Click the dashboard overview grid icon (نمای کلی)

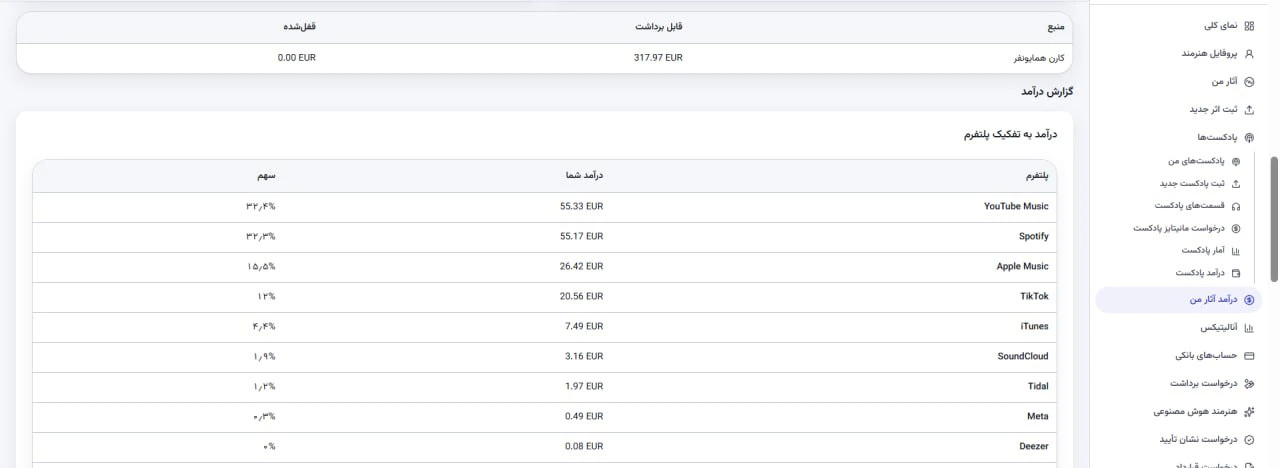pos(1248,26)
